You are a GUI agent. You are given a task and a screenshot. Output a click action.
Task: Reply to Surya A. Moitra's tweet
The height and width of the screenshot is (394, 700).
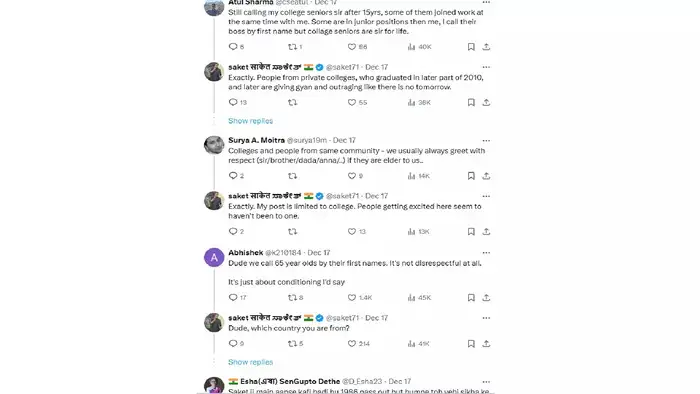tap(233, 176)
